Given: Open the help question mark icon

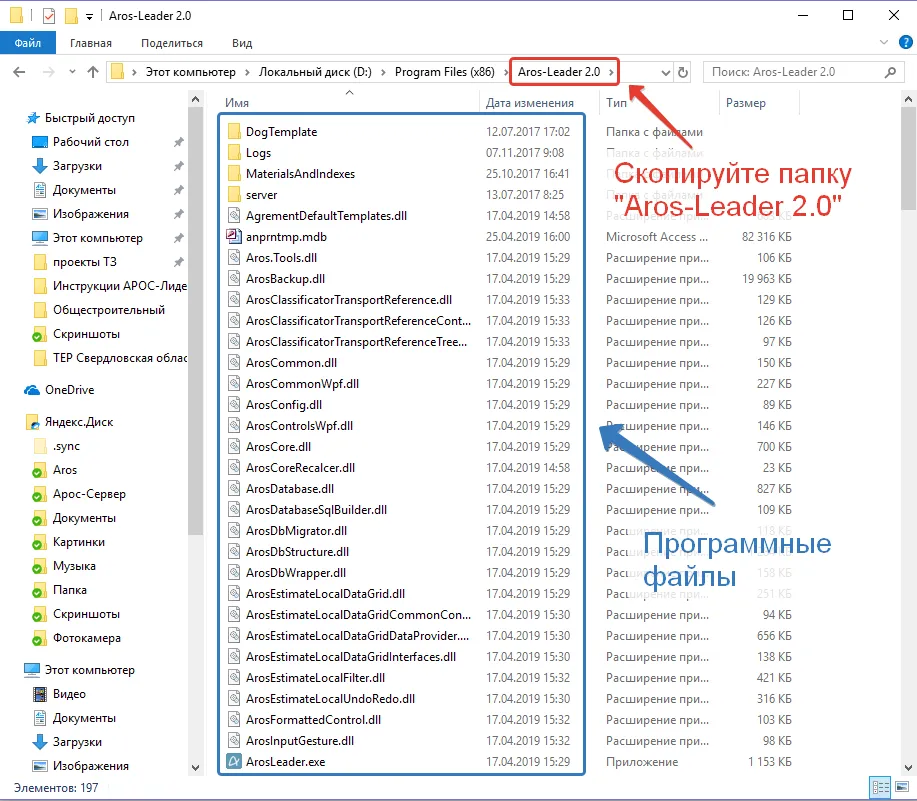Looking at the screenshot, I should click(x=906, y=42).
